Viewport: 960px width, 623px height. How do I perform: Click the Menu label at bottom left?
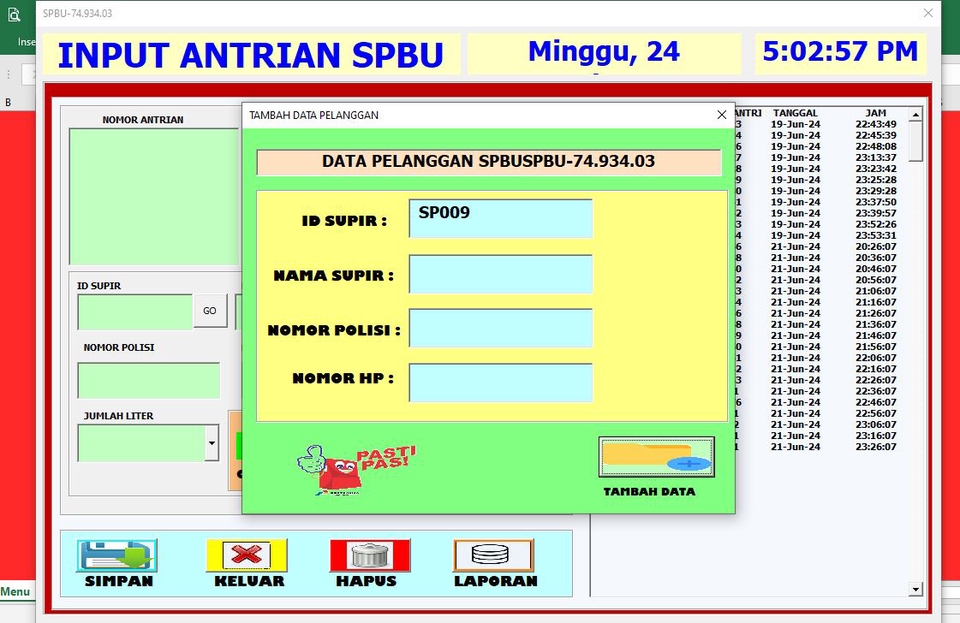[x=14, y=591]
